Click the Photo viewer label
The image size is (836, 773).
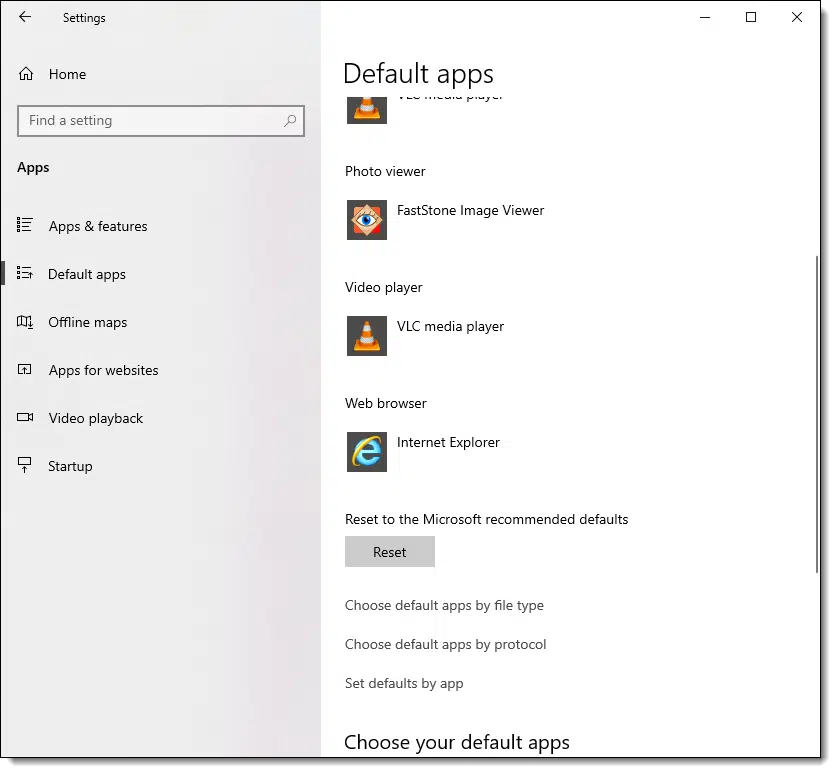[385, 172]
